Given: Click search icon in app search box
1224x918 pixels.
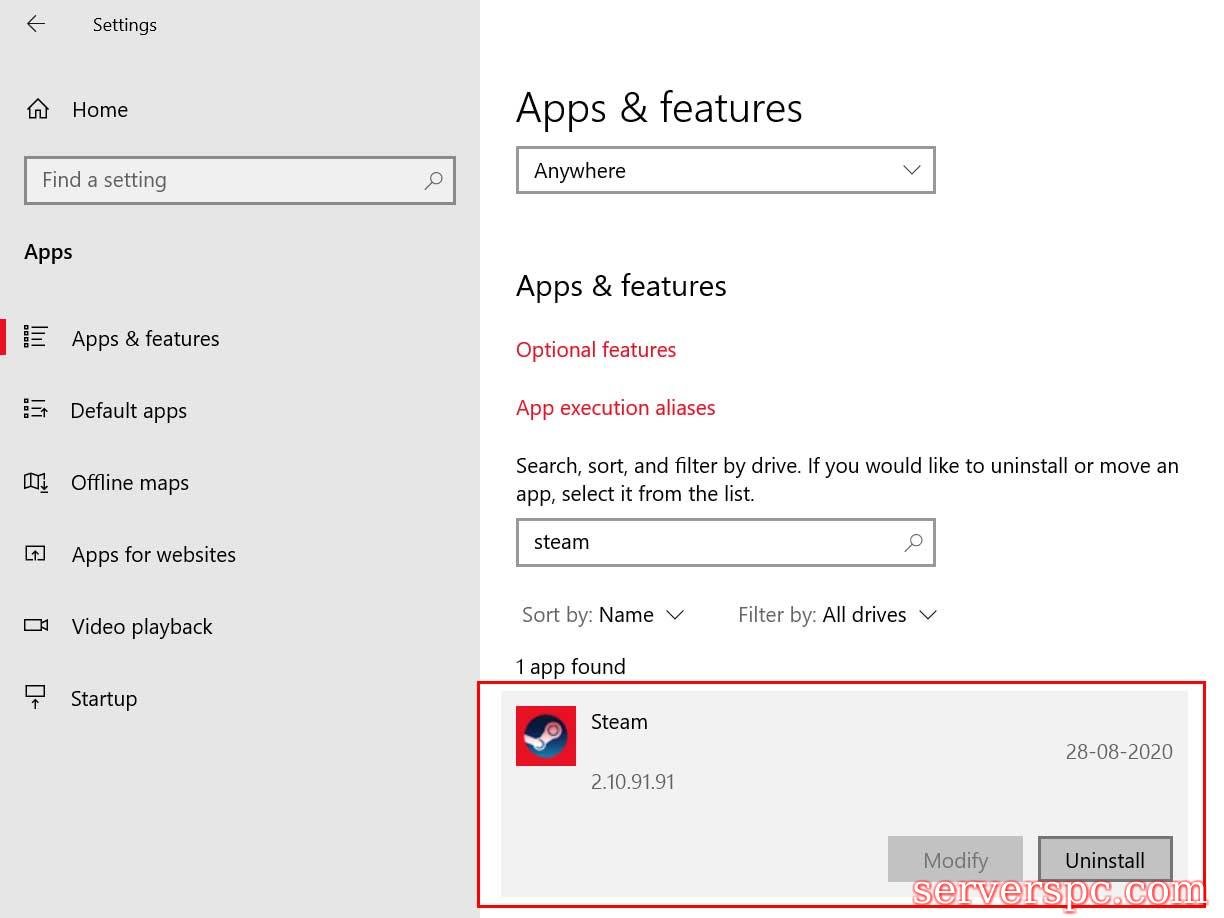Looking at the screenshot, I should (x=913, y=542).
